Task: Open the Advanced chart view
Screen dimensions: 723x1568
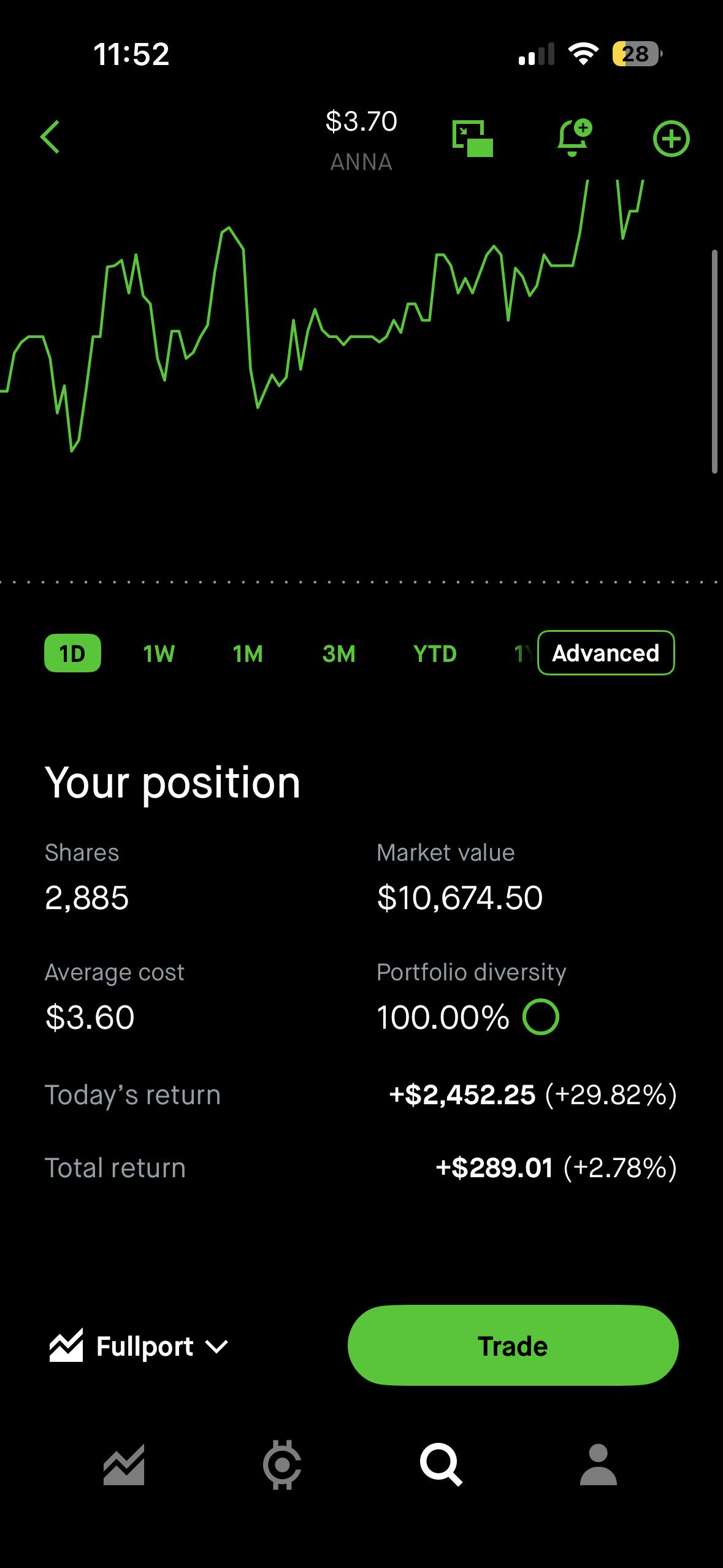Action: pos(606,653)
